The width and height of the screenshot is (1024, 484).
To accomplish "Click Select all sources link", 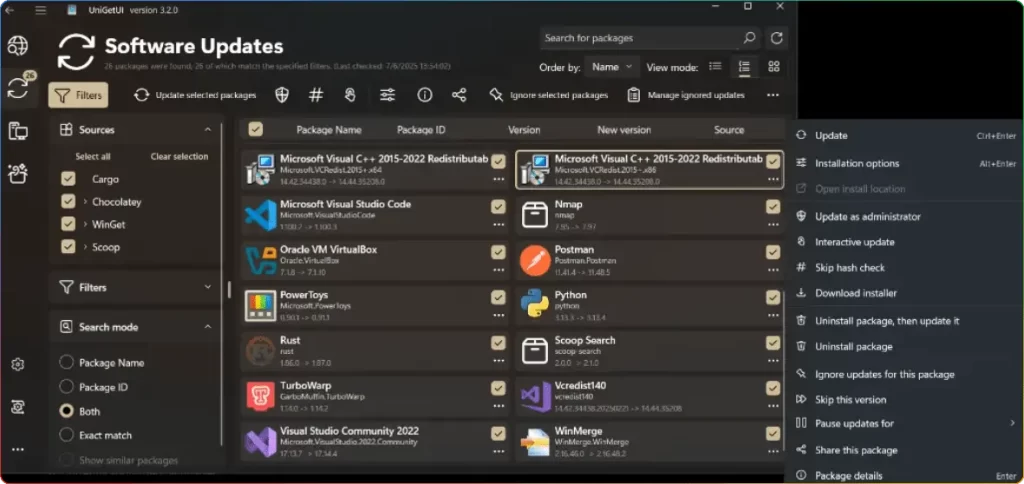I will [x=93, y=157].
